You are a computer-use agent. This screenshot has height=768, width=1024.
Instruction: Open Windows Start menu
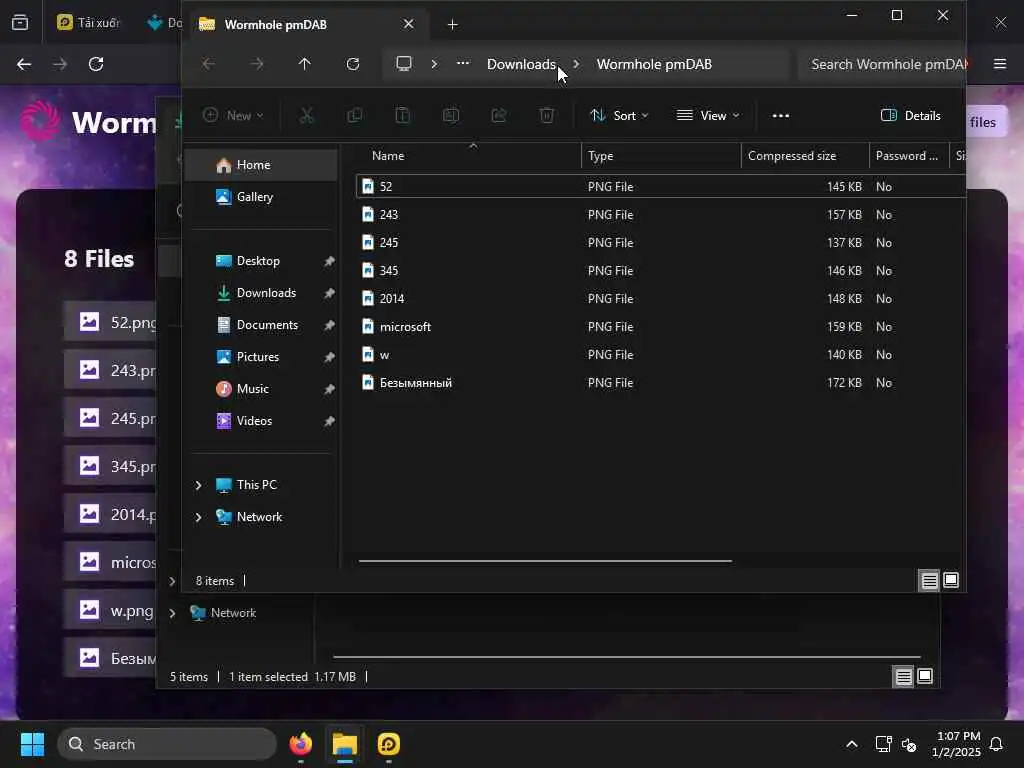[33, 744]
